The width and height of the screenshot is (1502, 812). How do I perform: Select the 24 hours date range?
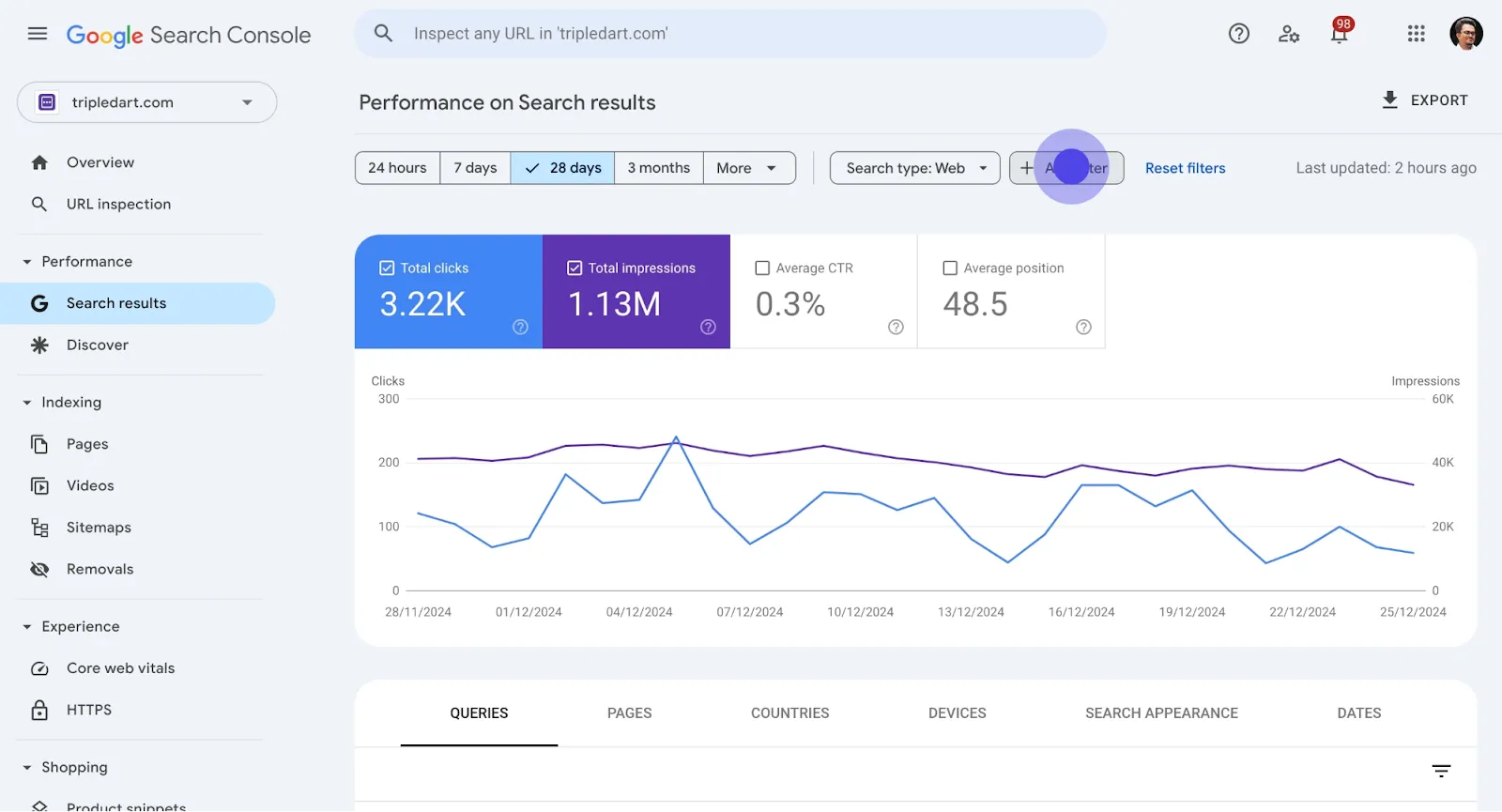click(397, 168)
